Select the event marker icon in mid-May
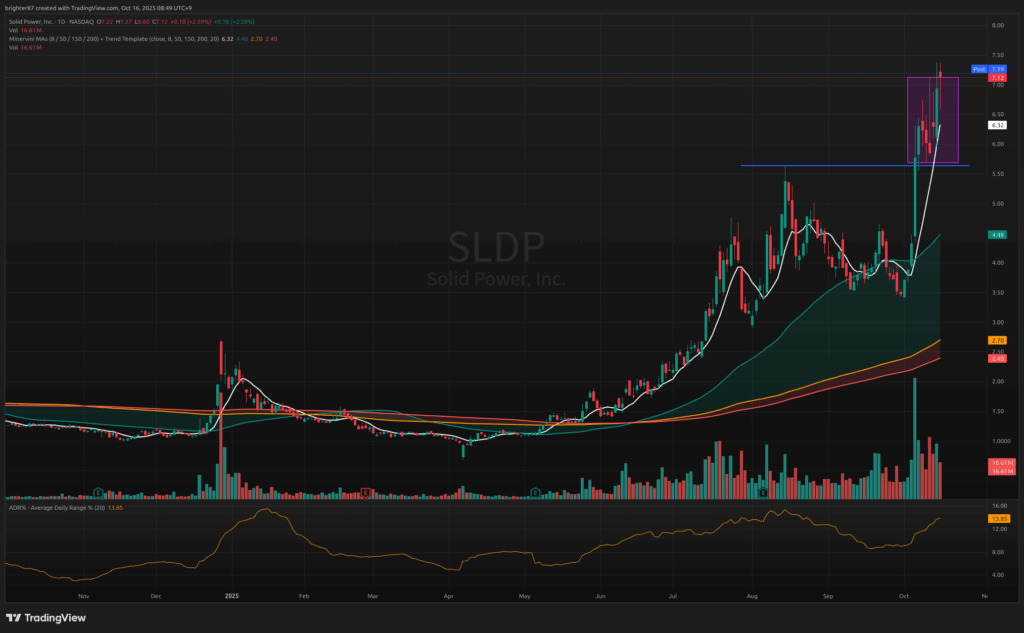 536,491
